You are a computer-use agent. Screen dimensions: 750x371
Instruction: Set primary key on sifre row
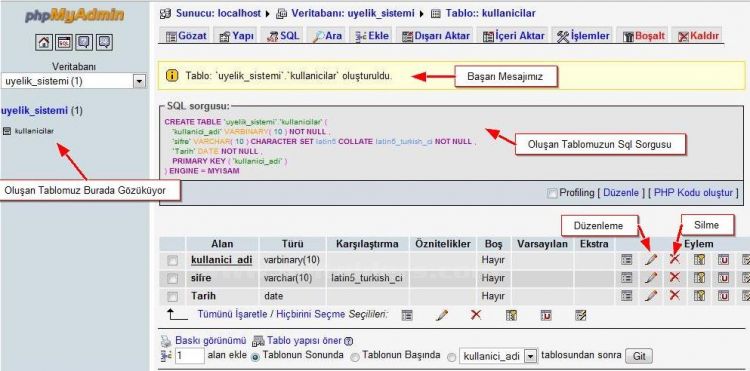699,277
